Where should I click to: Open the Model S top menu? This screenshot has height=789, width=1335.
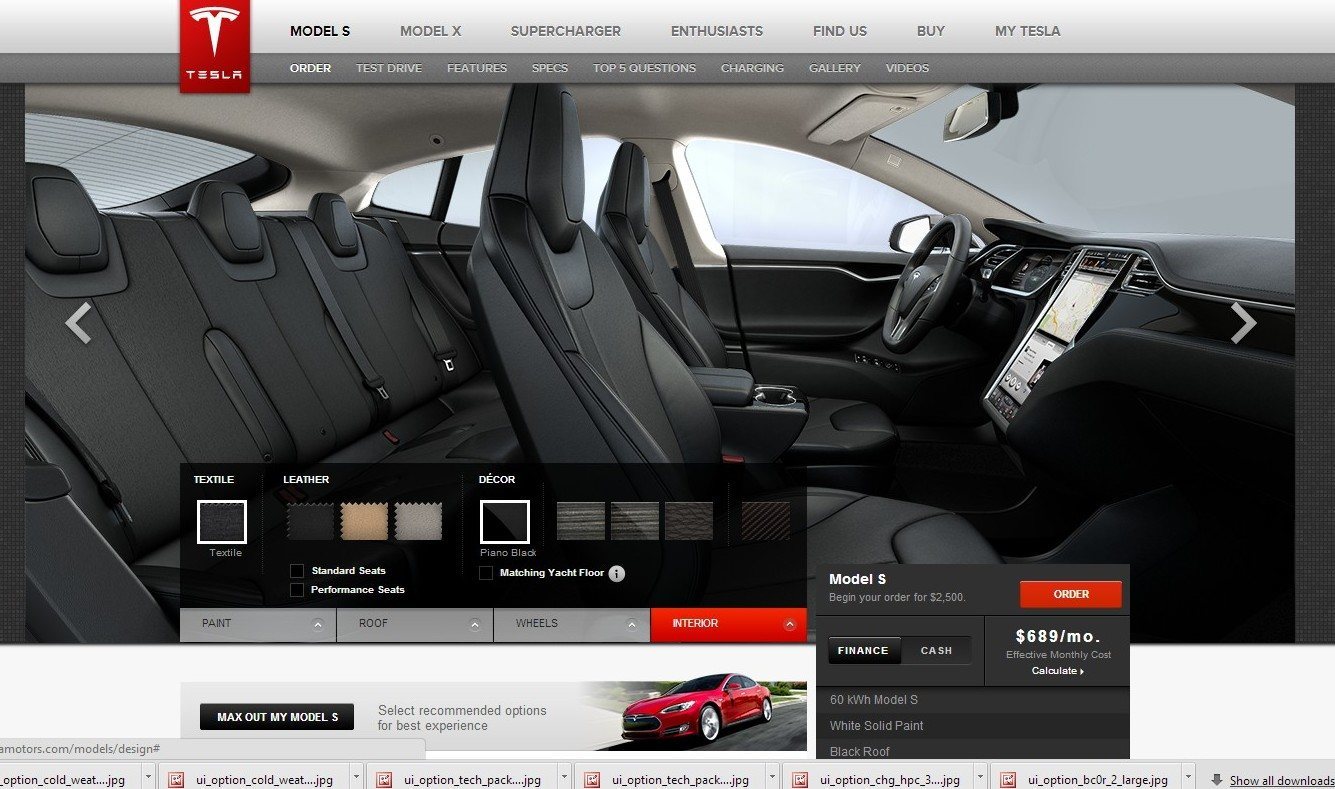320,31
